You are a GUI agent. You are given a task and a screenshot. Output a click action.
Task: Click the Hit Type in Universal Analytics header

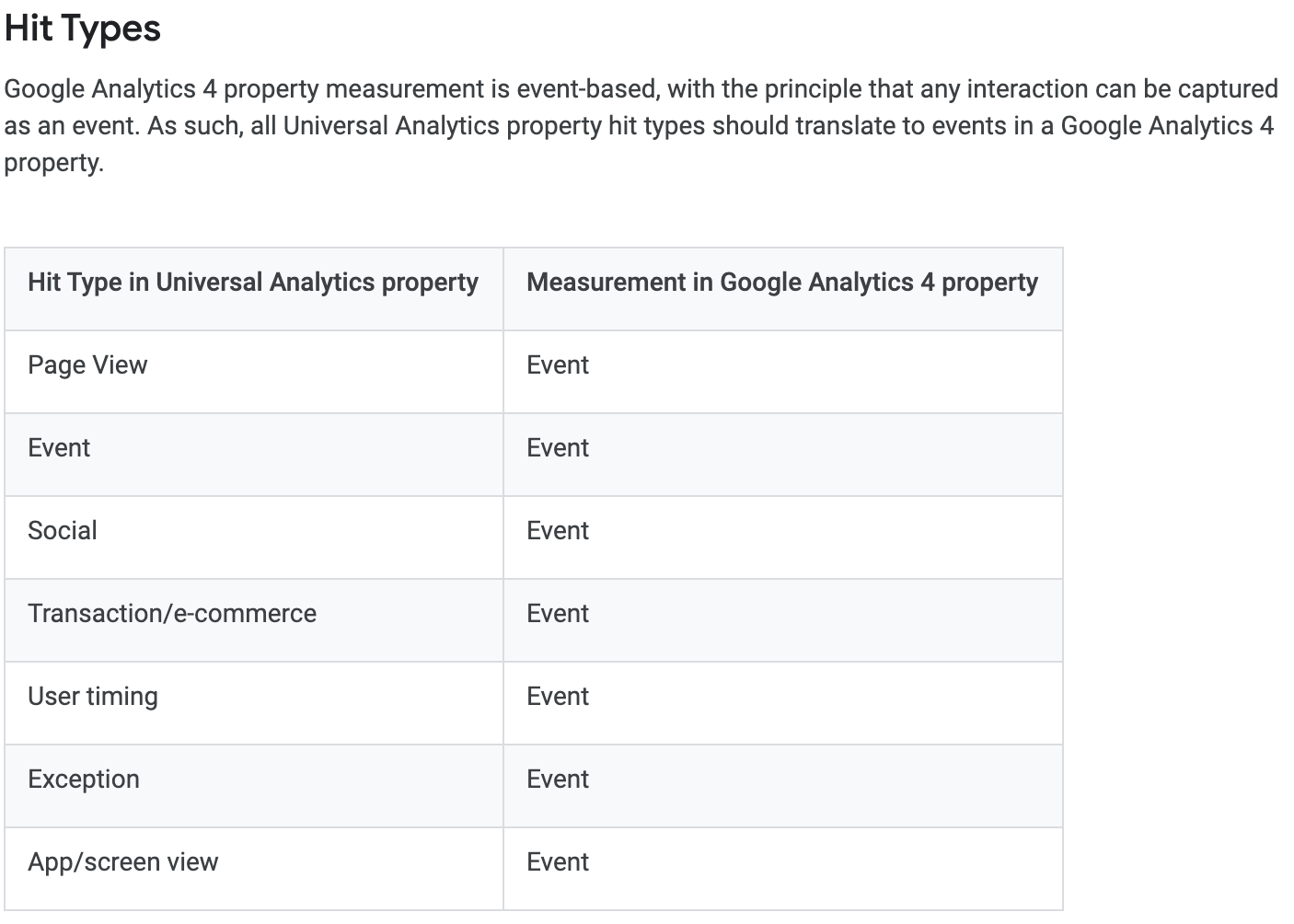coord(254,289)
